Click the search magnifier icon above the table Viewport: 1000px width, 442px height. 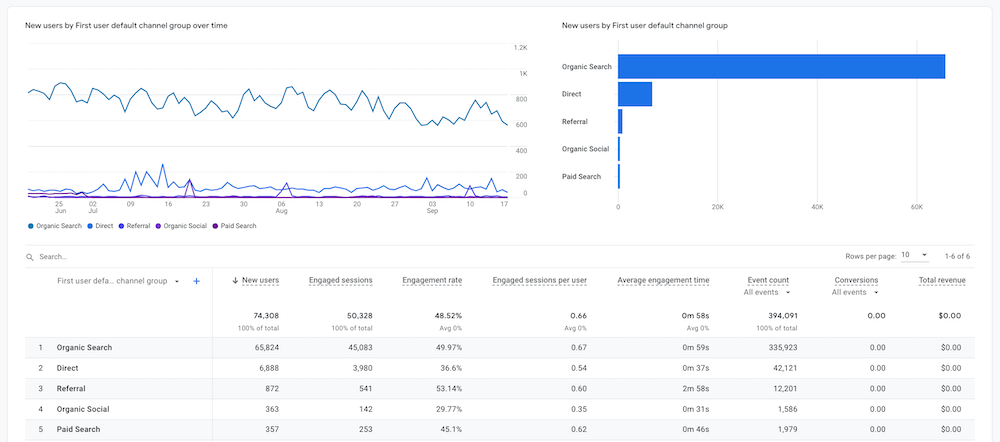(x=31, y=256)
